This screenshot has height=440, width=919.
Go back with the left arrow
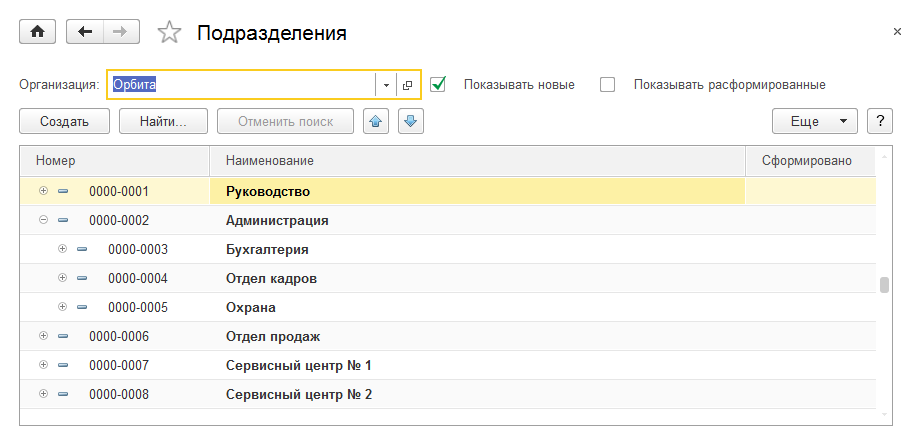click(x=85, y=32)
